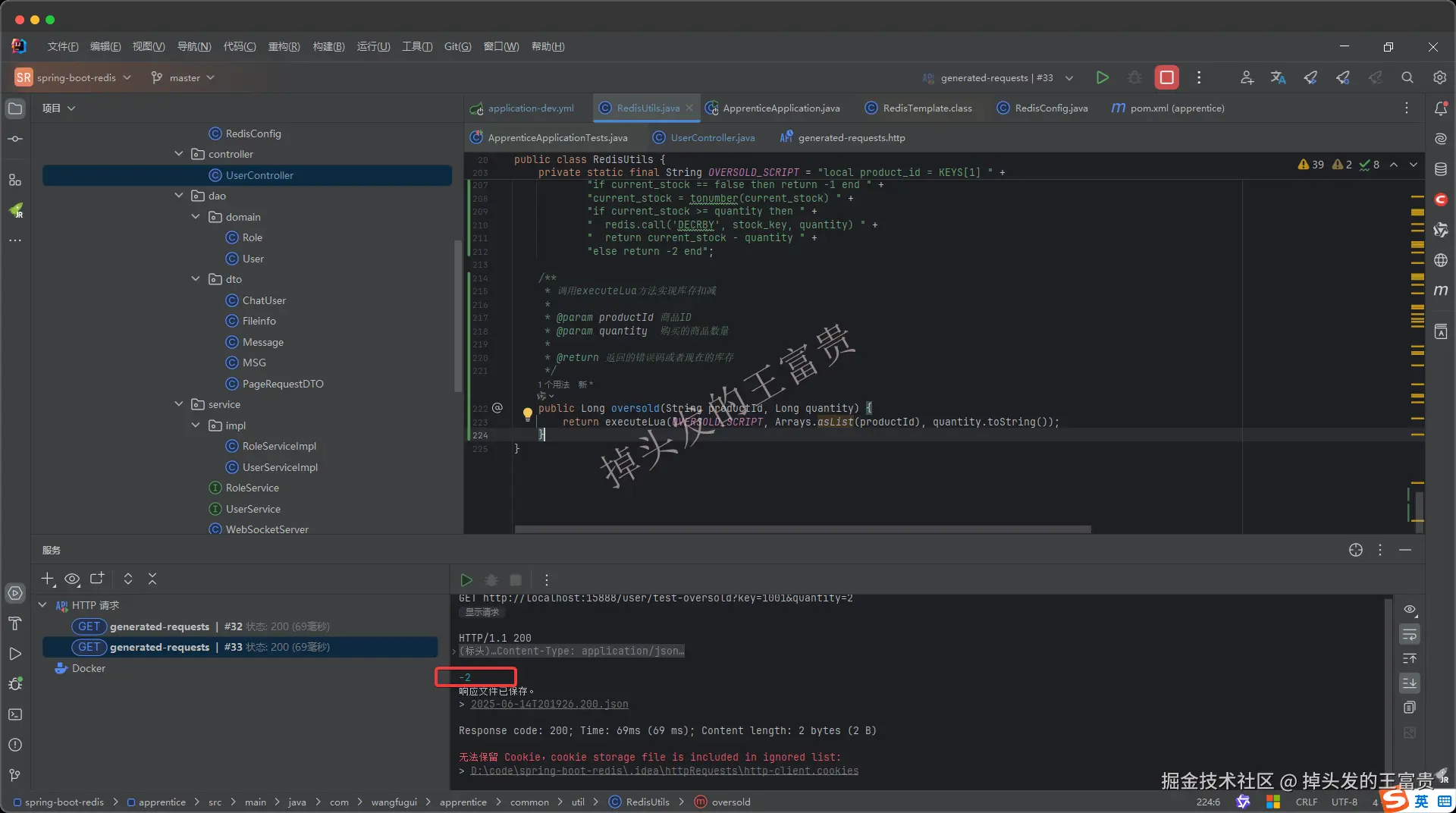This screenshot has width=1456, height=813.
Task: Click the 显示请求 button
Action: pos(482,612)
